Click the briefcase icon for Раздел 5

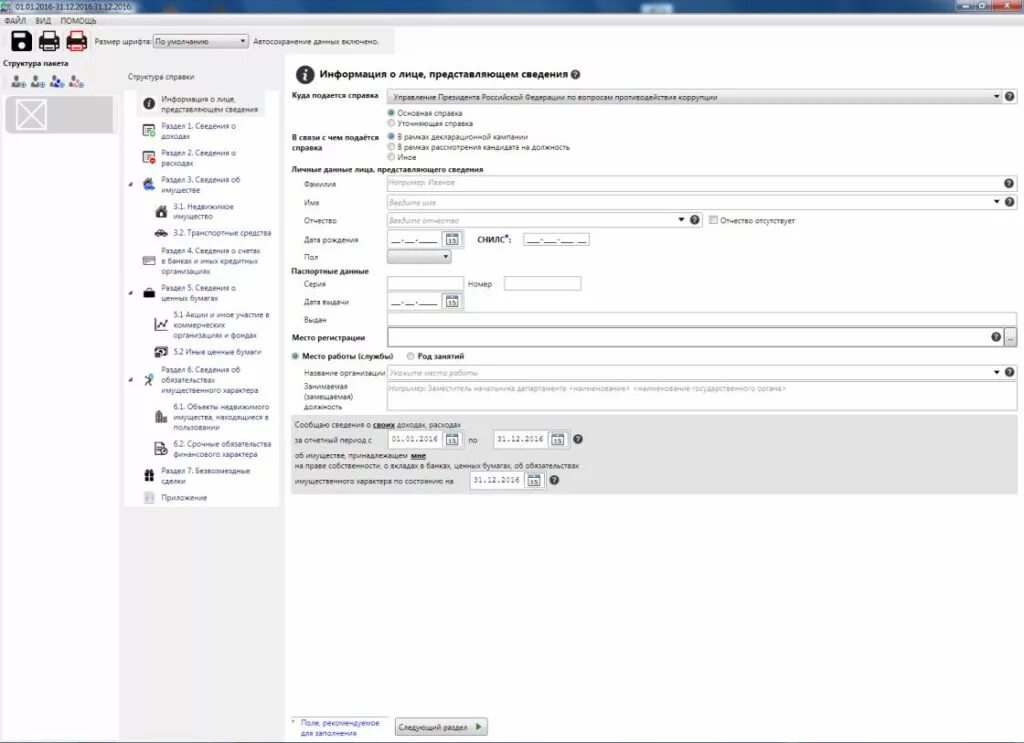click(149, 292)
